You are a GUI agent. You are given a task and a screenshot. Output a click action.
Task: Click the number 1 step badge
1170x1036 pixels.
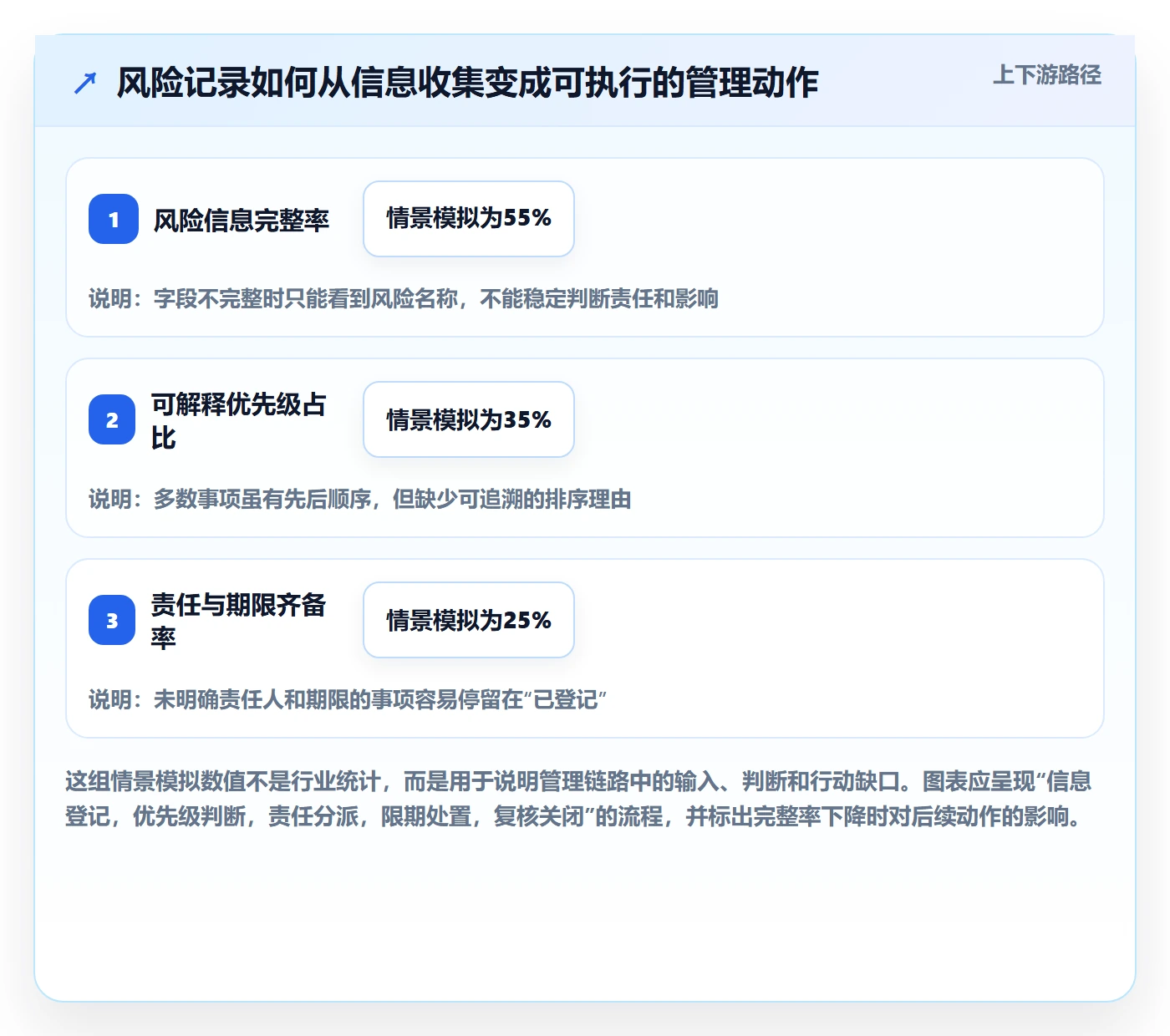[x=114, y=219]
